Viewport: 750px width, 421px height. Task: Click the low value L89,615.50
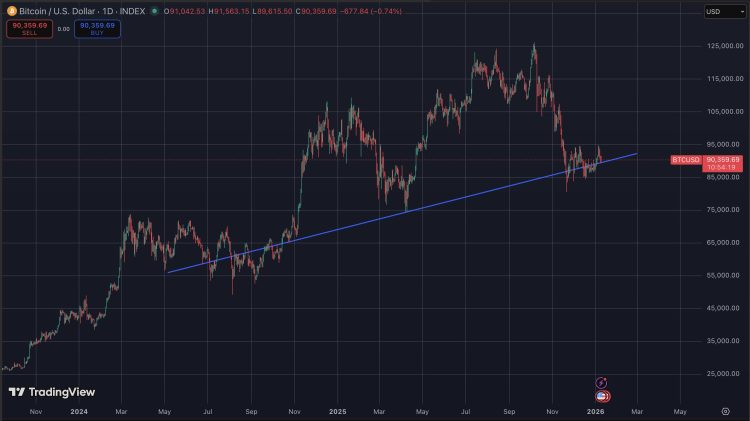click(272, 11)
